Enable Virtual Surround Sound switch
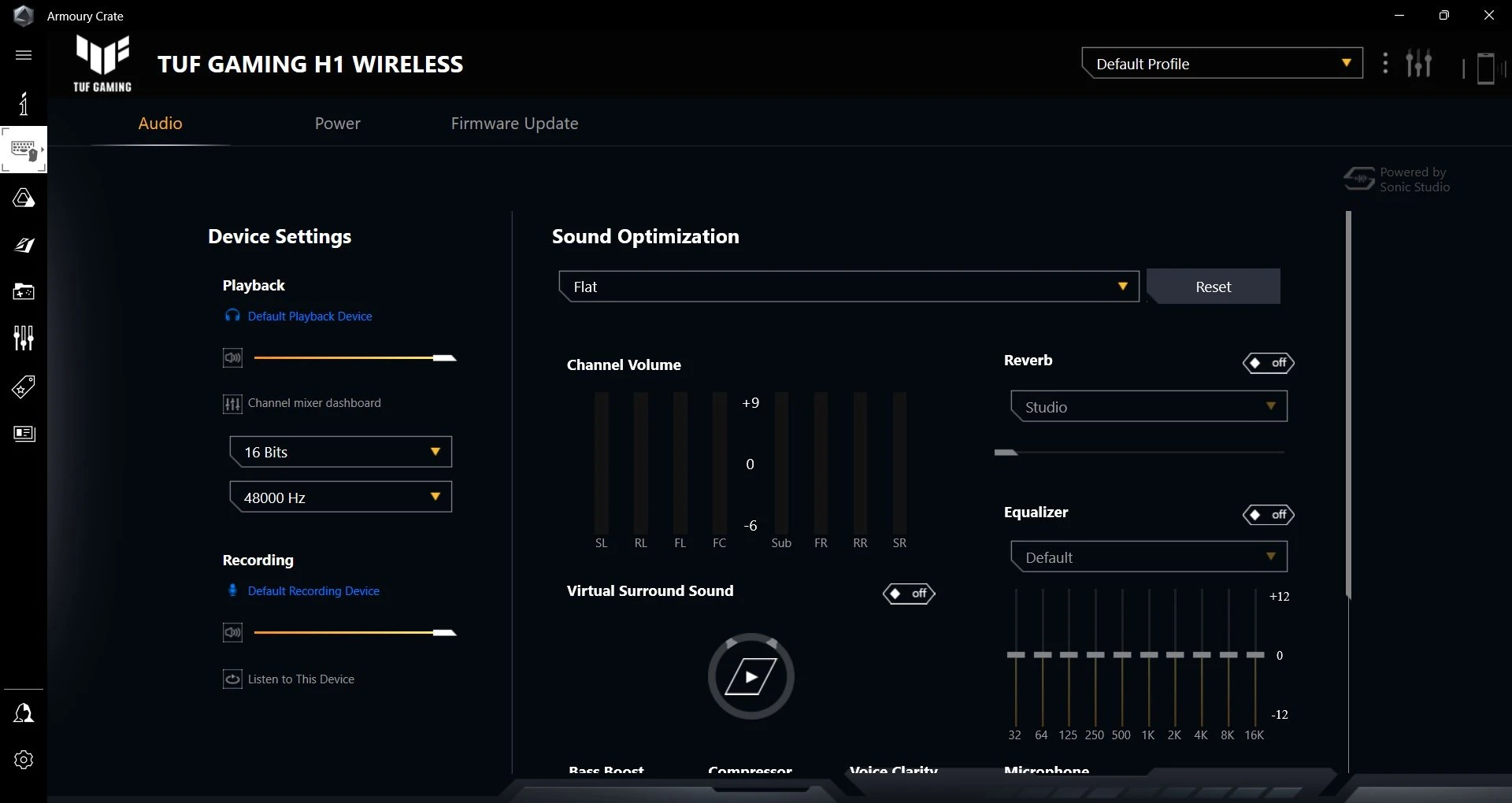 [909, 594]
